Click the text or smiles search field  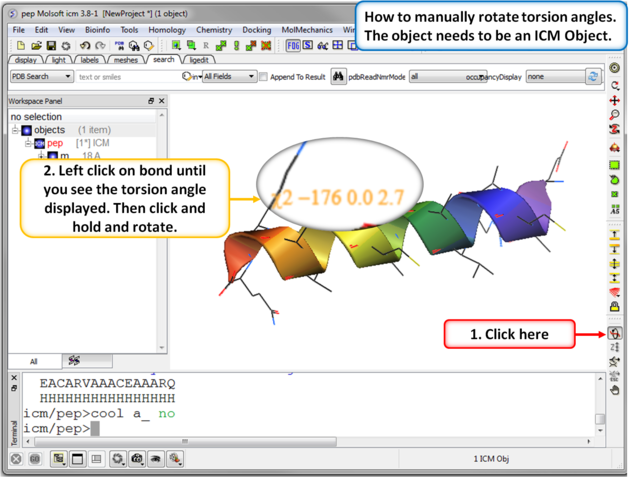click(x=125, y=76)
